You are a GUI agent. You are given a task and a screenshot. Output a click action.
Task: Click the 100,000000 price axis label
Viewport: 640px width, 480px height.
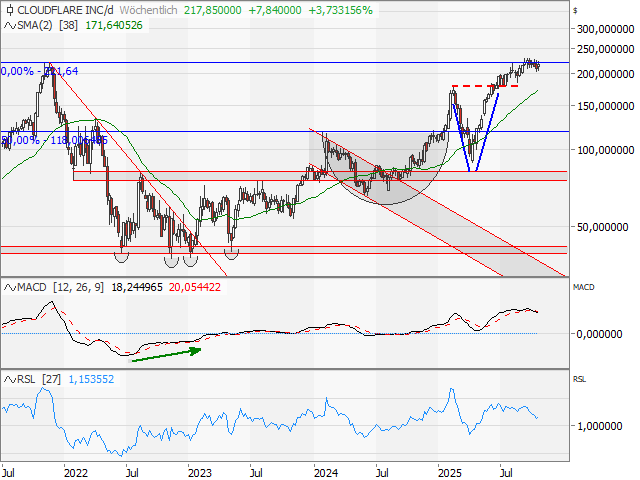[x=606, y=150]
